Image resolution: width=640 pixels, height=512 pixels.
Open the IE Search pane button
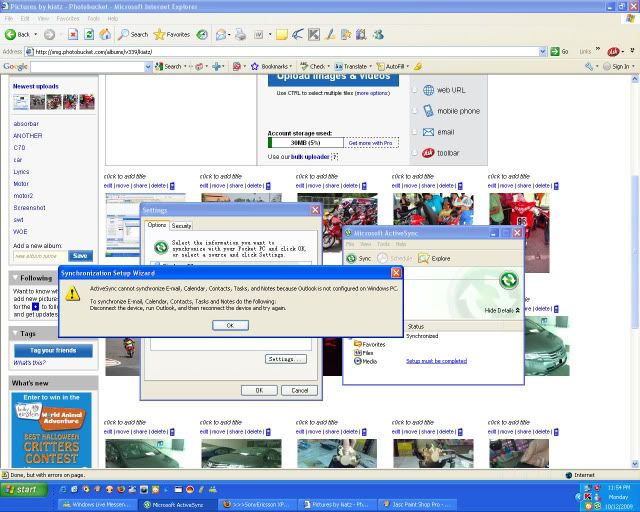(x=133, y=35)
